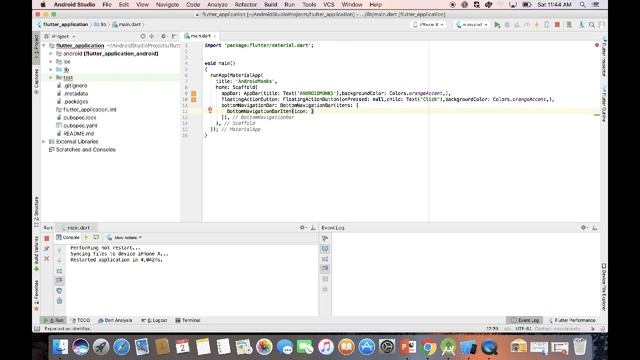Open the VCS menu
640x360 pixels.
pyautogui.click(x=329, y=5)
